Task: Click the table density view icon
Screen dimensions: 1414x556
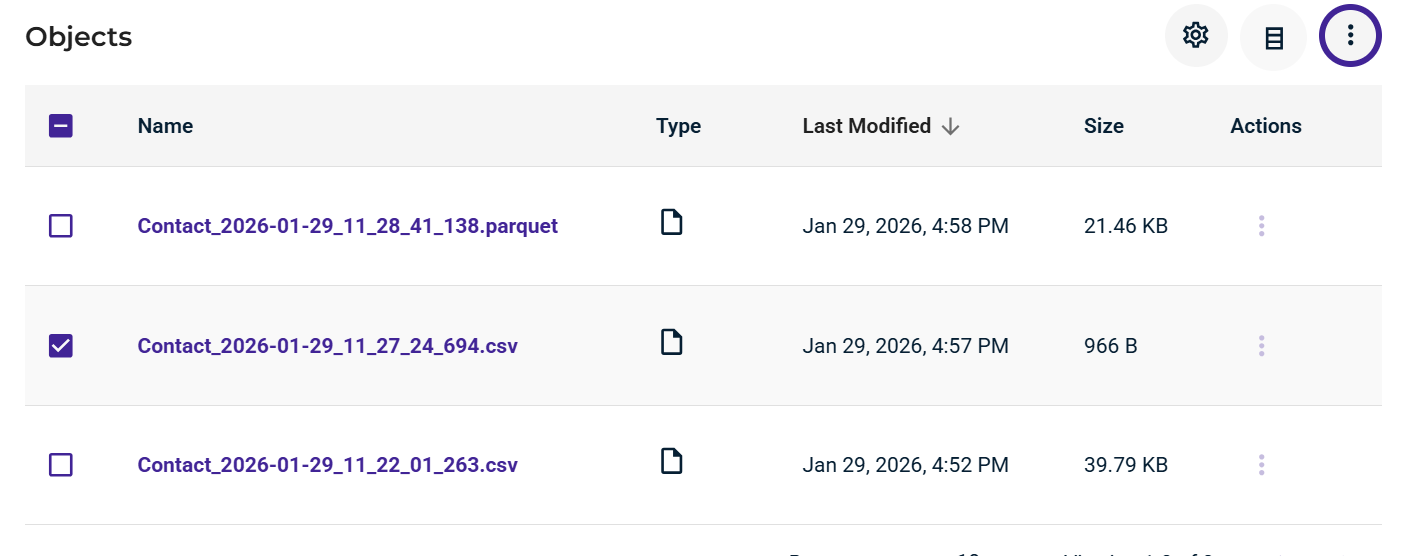Action: (x=1273, y=37)
